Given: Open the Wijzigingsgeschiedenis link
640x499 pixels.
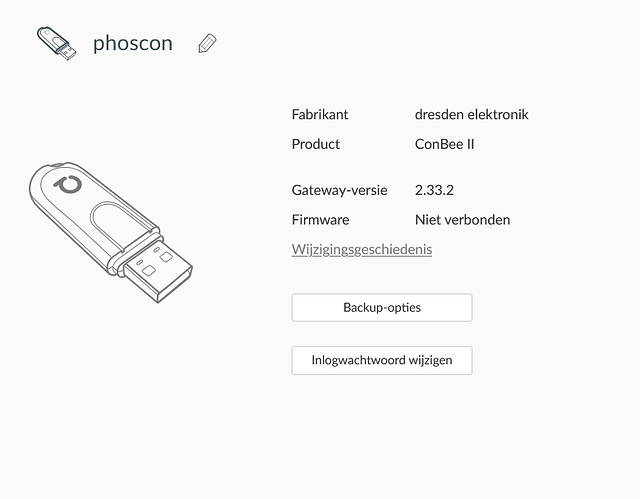Looking at the screenshot, I should click(362, 249).
